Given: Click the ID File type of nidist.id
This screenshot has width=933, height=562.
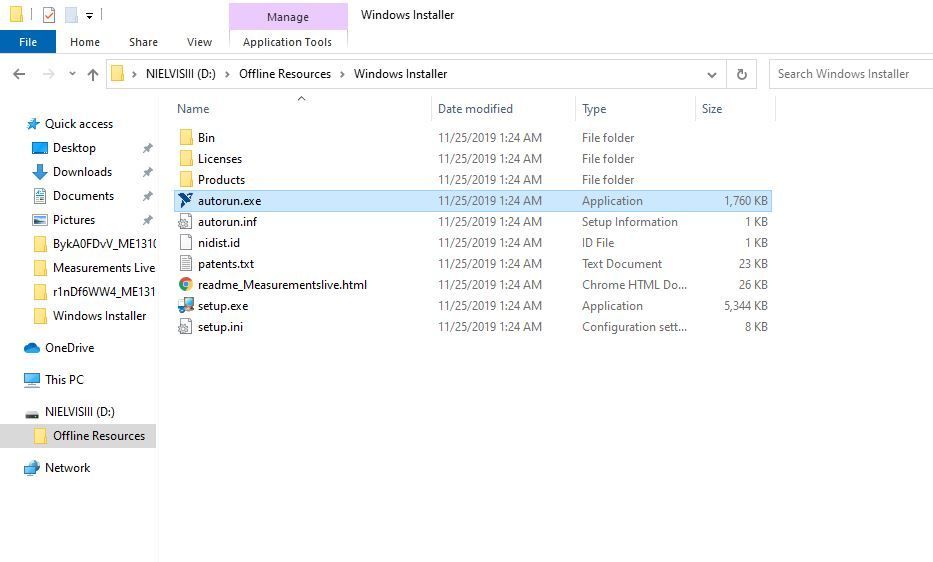Looking at the screenshot, I should pos(598,242).
